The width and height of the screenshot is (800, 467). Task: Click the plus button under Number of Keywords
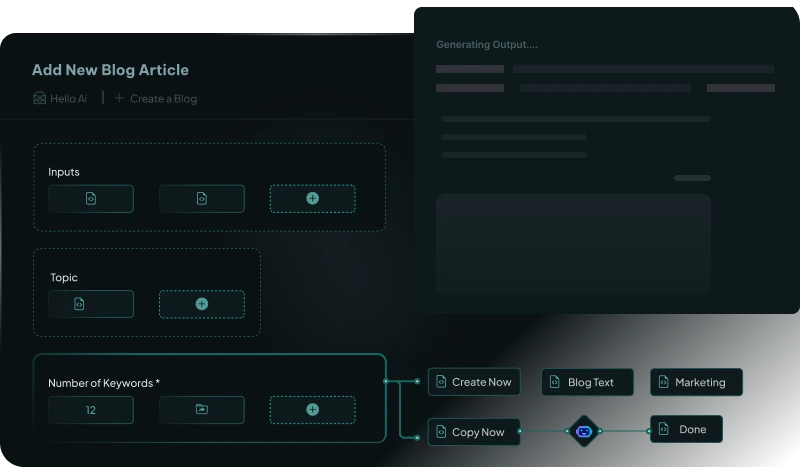tap(312, 409)
